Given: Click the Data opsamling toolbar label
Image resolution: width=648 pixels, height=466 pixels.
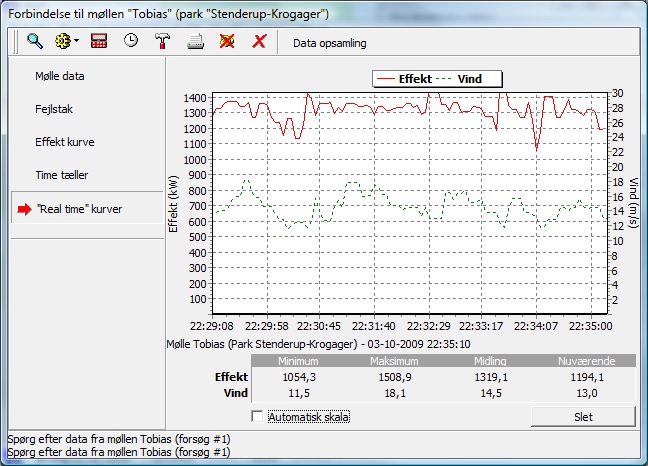Looking at the screenshot, I should tap(329, 43).
